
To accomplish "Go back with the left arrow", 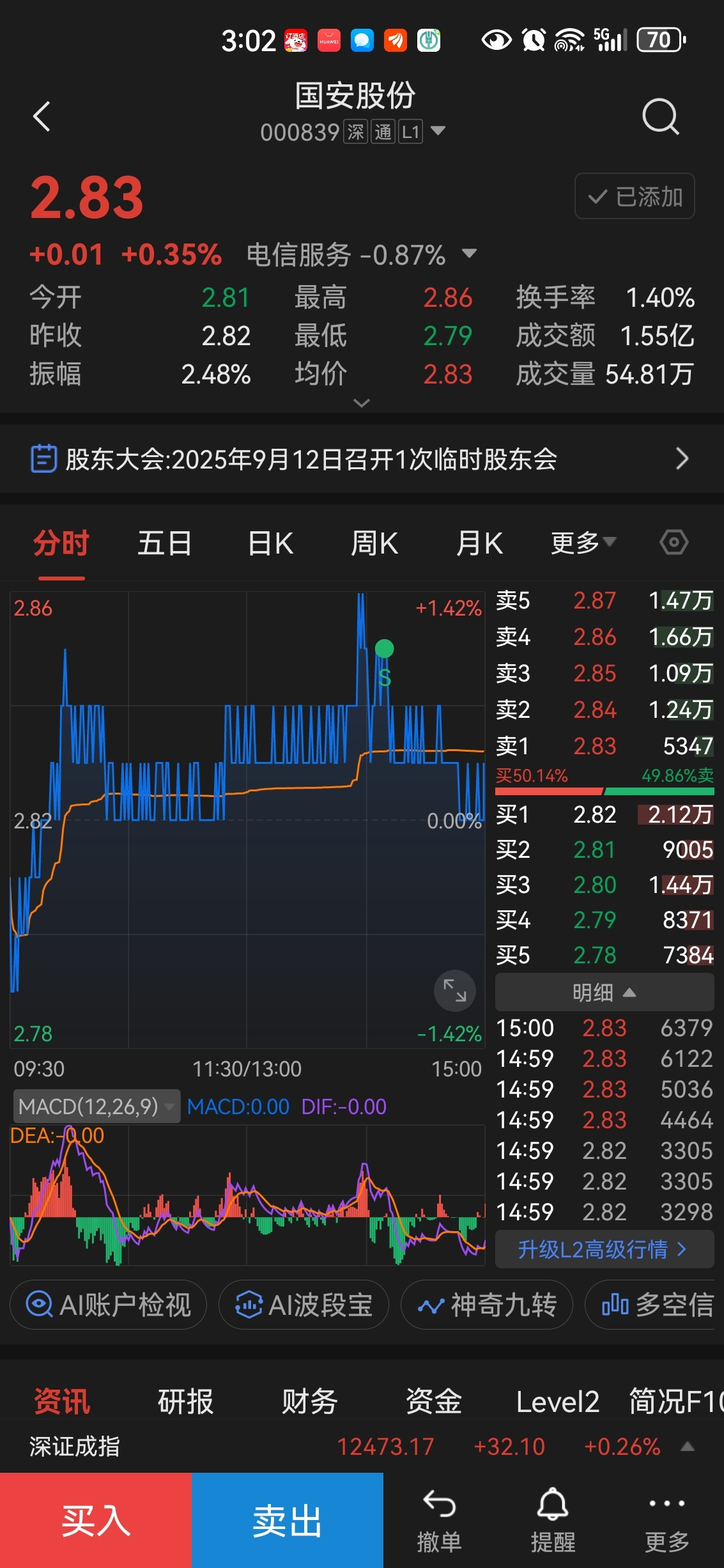I will pyautogui.click(x=42, y=116).
